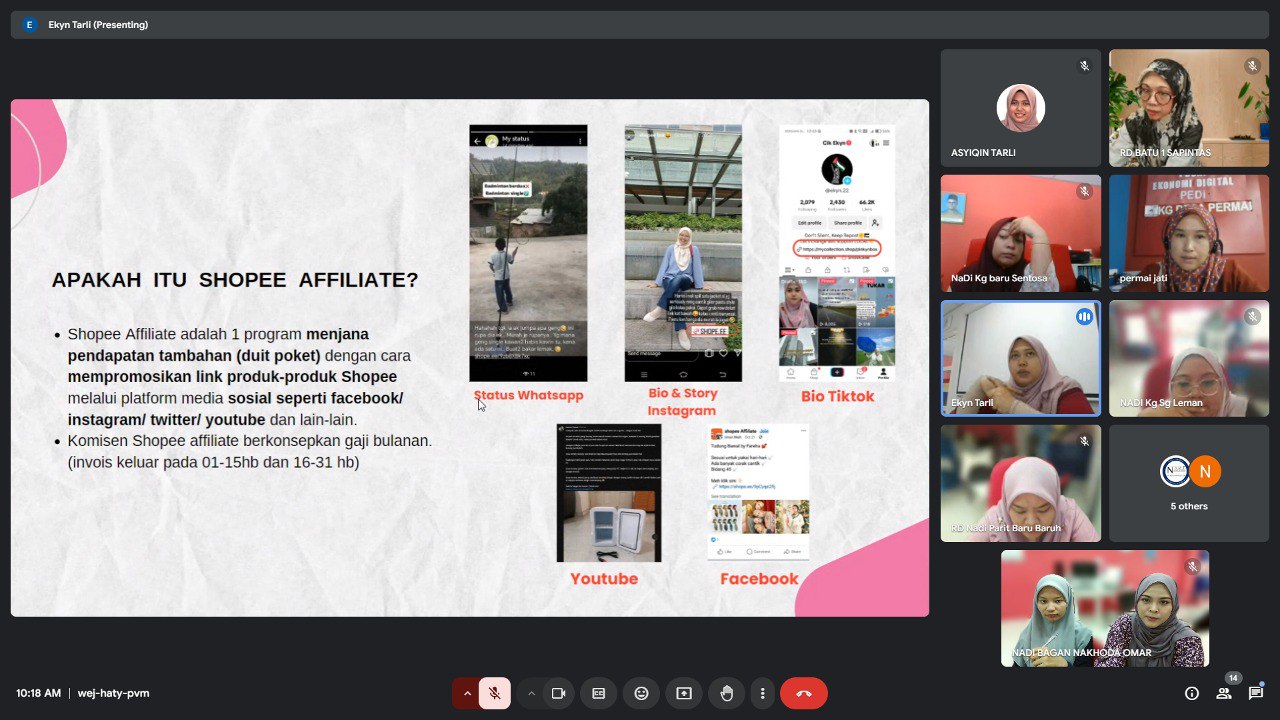Expand audio settings arrow beside microphone

tap(466, 693)
